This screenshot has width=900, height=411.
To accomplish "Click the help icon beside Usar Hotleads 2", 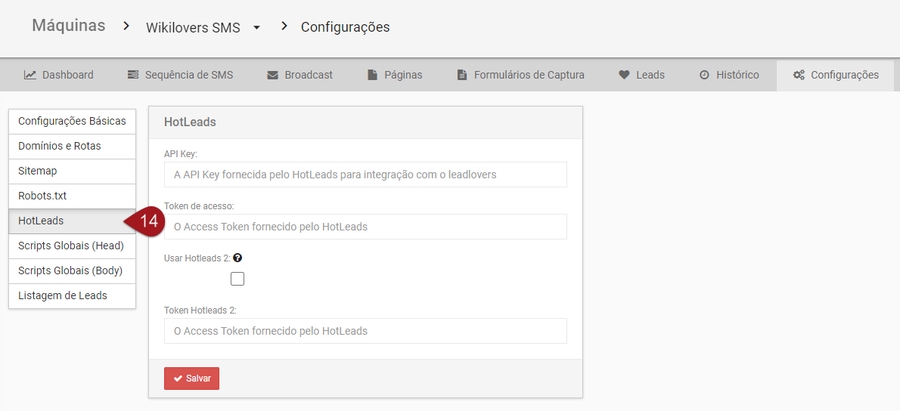I will pos(237,258).
